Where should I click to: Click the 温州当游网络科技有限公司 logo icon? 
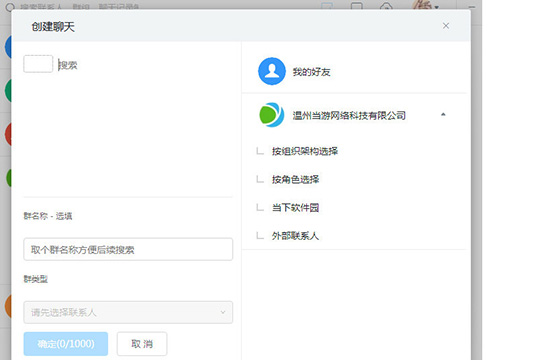coord(272,115)
